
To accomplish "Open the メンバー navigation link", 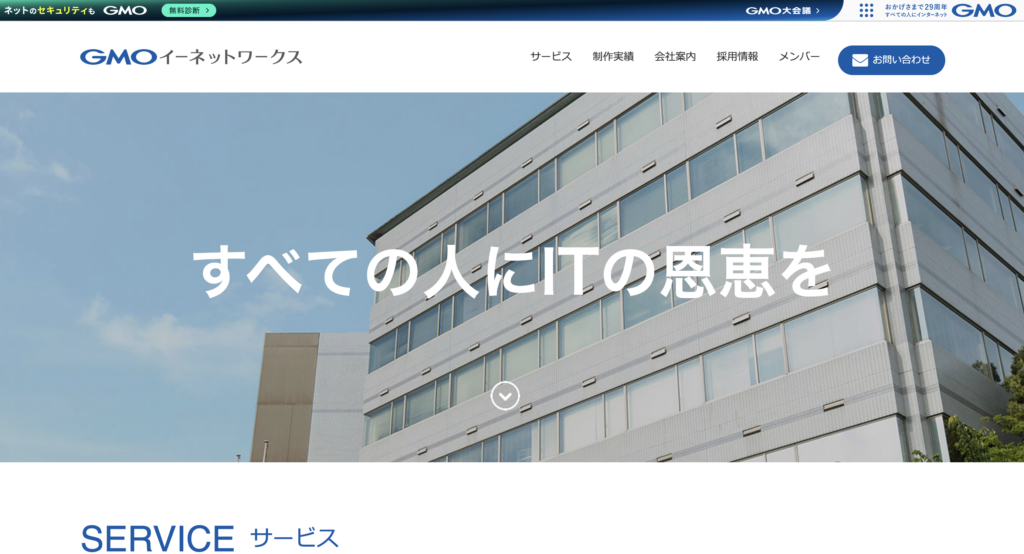I will [x=799, y=57].
